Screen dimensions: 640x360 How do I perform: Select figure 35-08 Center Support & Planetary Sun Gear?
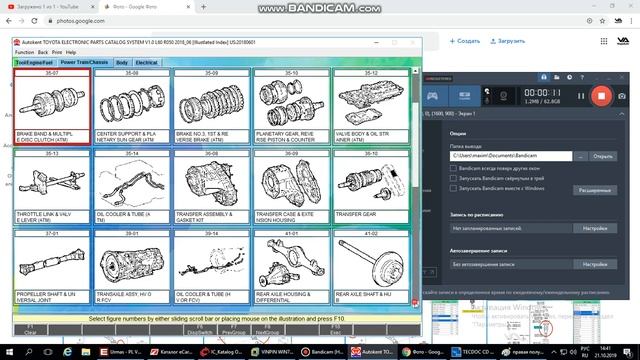tap(132, 107)
